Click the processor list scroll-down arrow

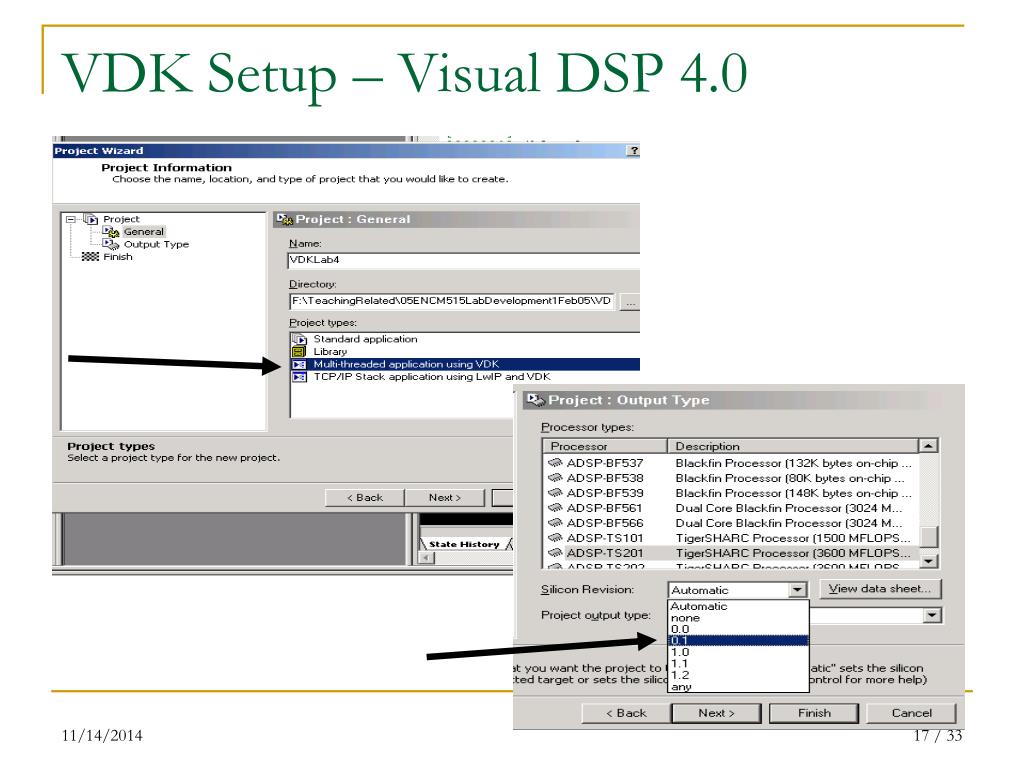(x=928, y=561)
